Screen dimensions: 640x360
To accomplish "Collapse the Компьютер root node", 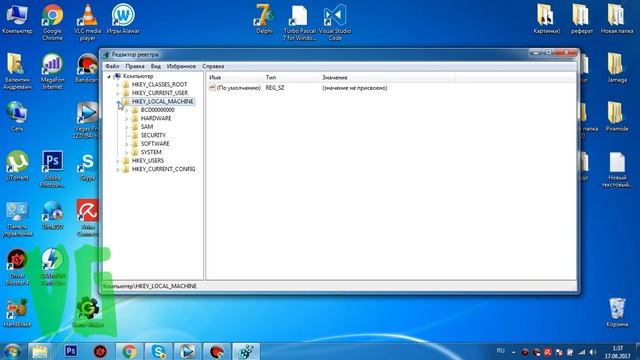I will point(109,76).
